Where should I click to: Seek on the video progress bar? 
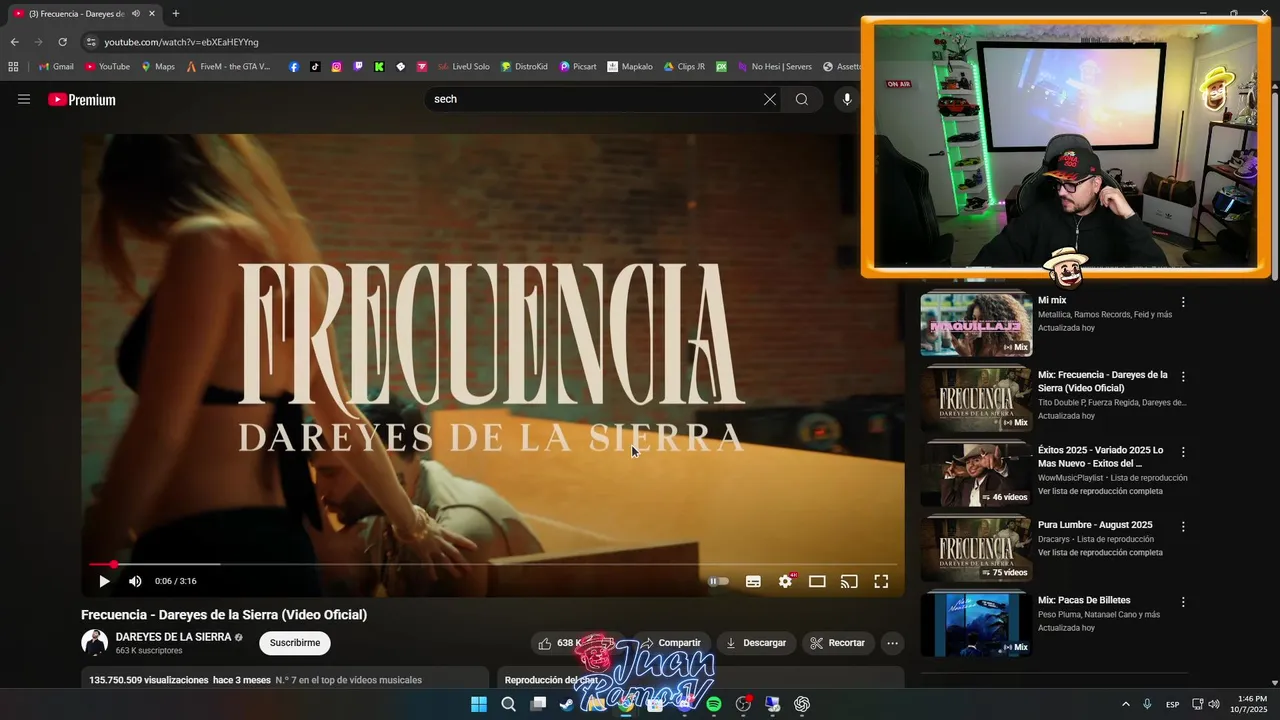point(493,564)
